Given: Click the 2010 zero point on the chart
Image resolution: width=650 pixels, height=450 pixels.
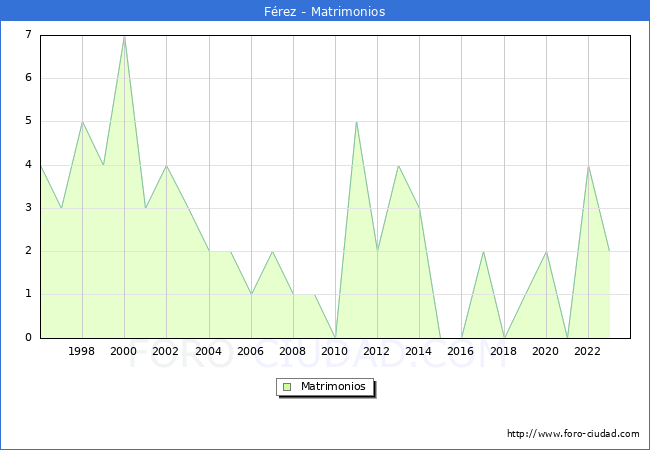Looking at the screenshot, I should pyautogui.click(x=335, y=337).
